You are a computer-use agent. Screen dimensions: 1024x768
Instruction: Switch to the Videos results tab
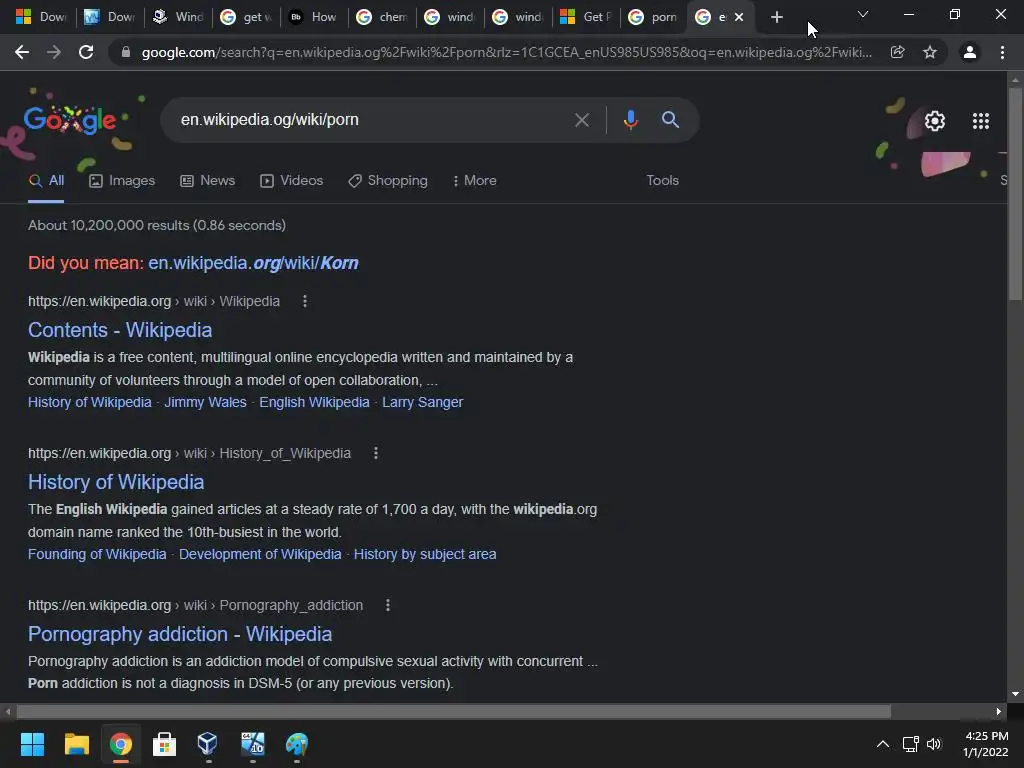291,181
